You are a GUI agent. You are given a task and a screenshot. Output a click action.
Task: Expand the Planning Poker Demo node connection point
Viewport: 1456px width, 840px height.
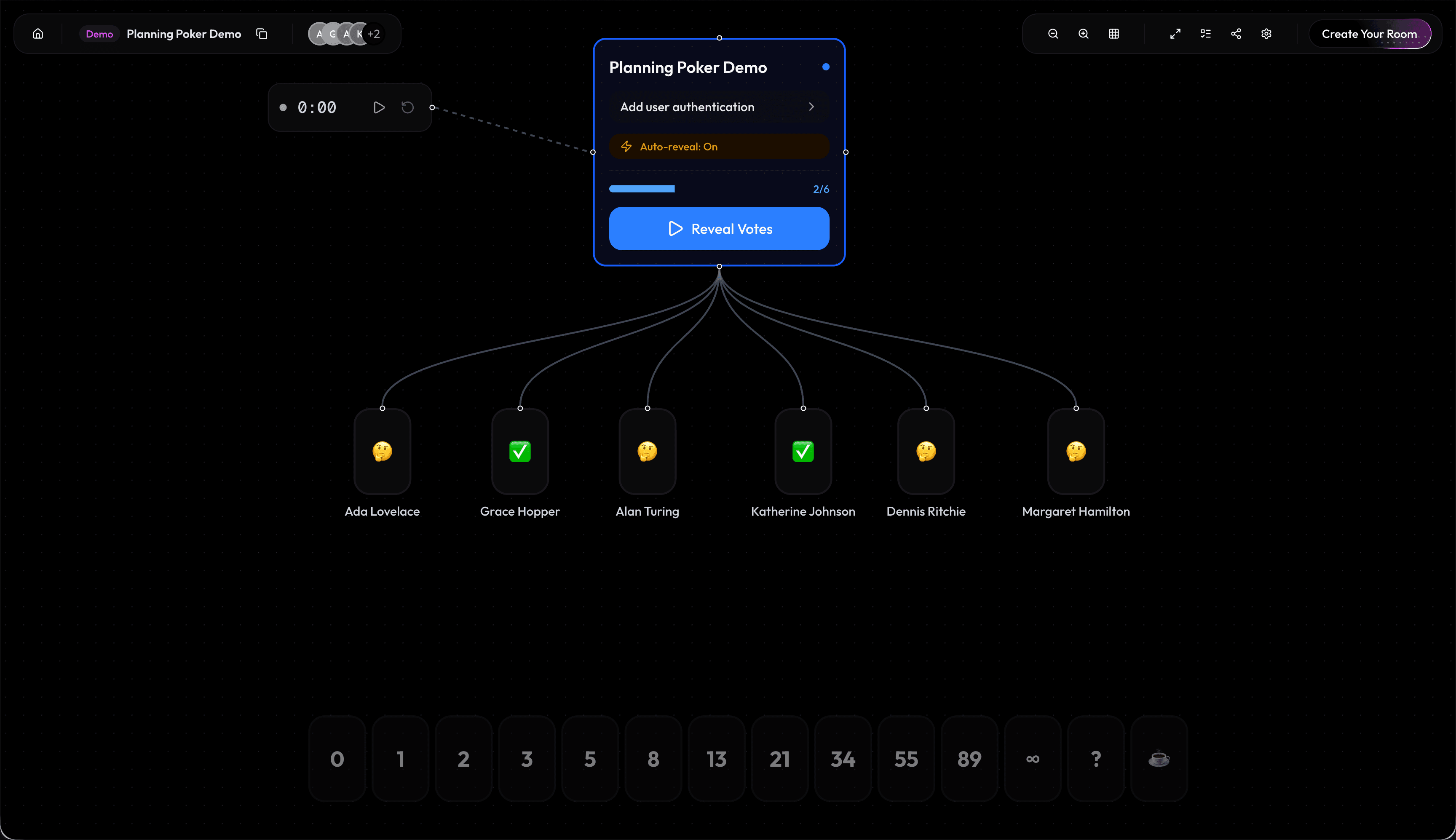(x=719, y=266)
